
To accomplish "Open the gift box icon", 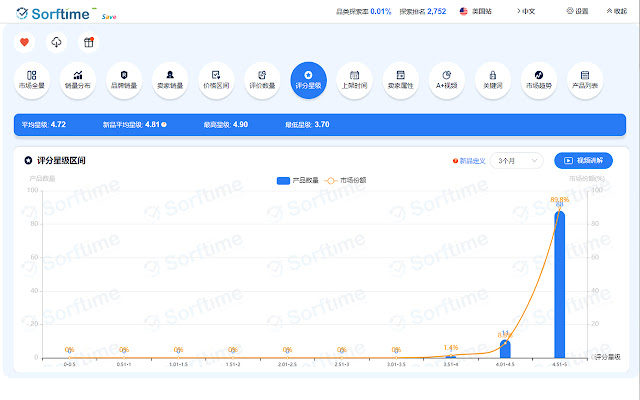I will tap(88, 43).
